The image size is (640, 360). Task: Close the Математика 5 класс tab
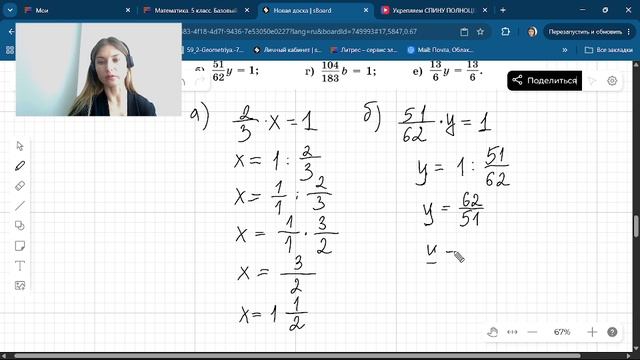point(247,10)
